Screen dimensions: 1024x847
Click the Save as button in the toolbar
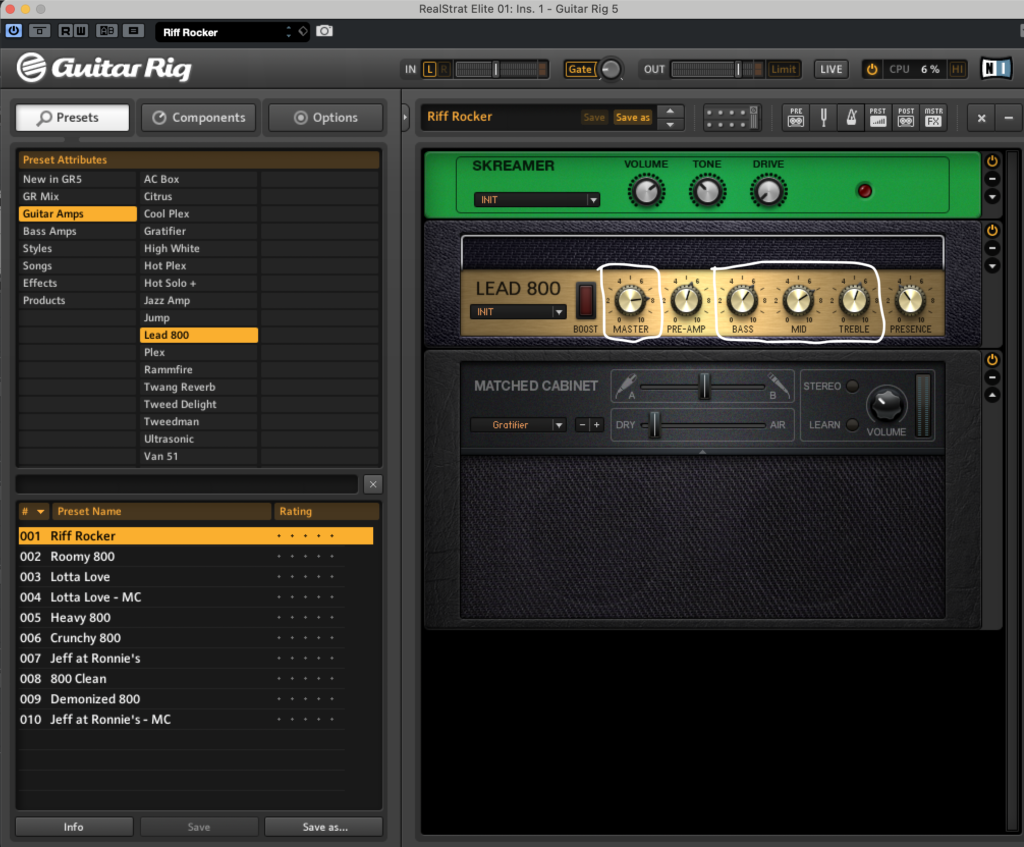[x=632, y=117]
